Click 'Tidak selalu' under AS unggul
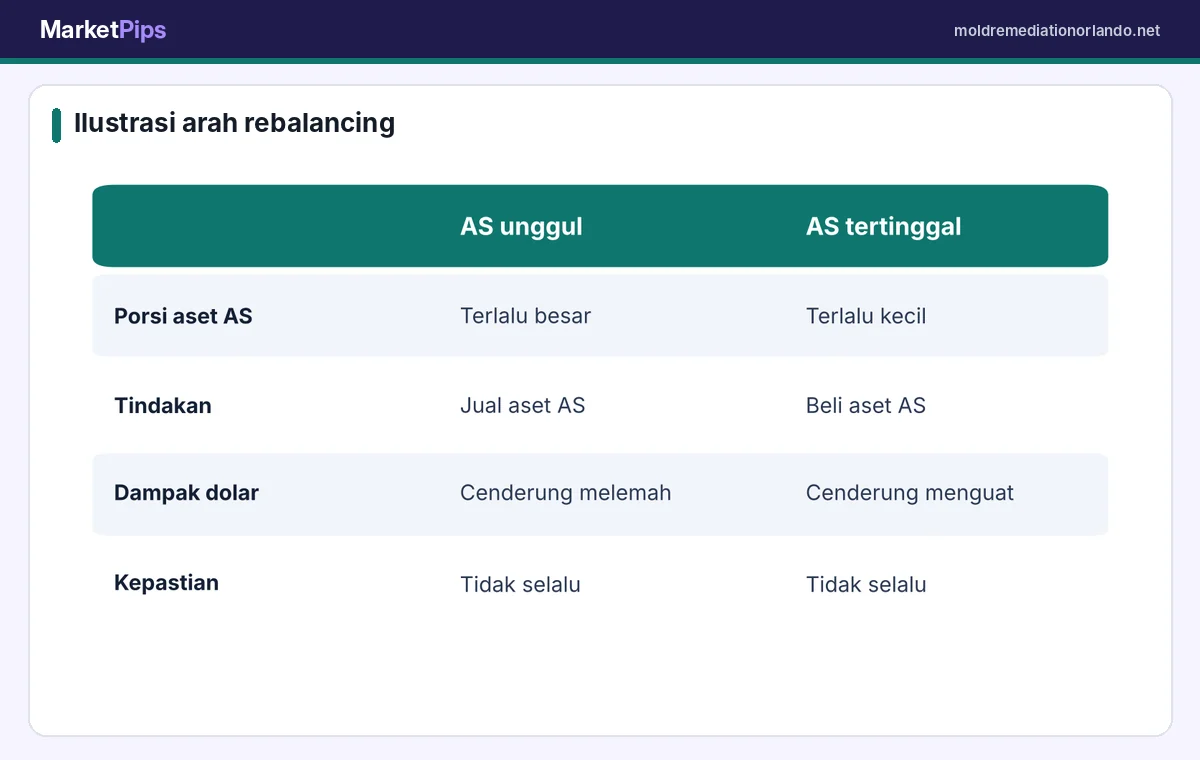This screenshot has width=1200, height=760. click(520, 584)
